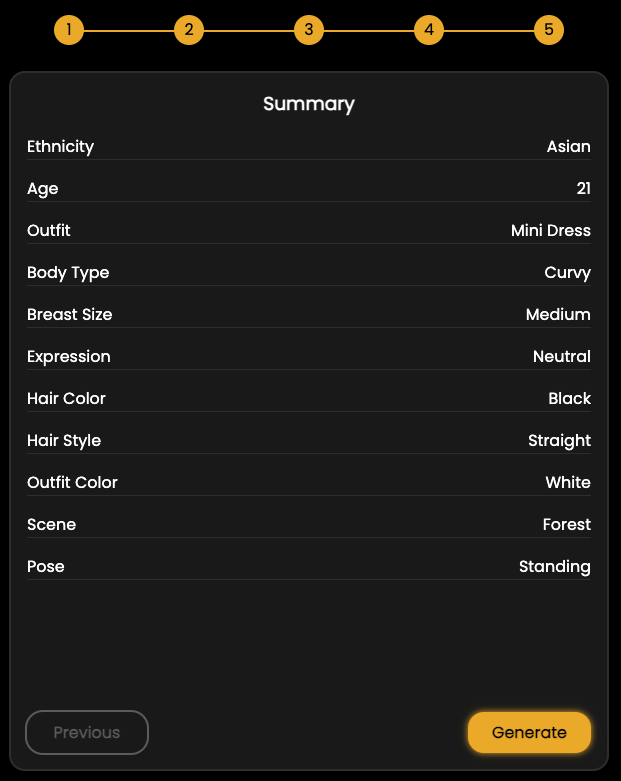The image size is (621, 781).
Task: Click the White outfit color value
Action: click(x=568, y=482)
